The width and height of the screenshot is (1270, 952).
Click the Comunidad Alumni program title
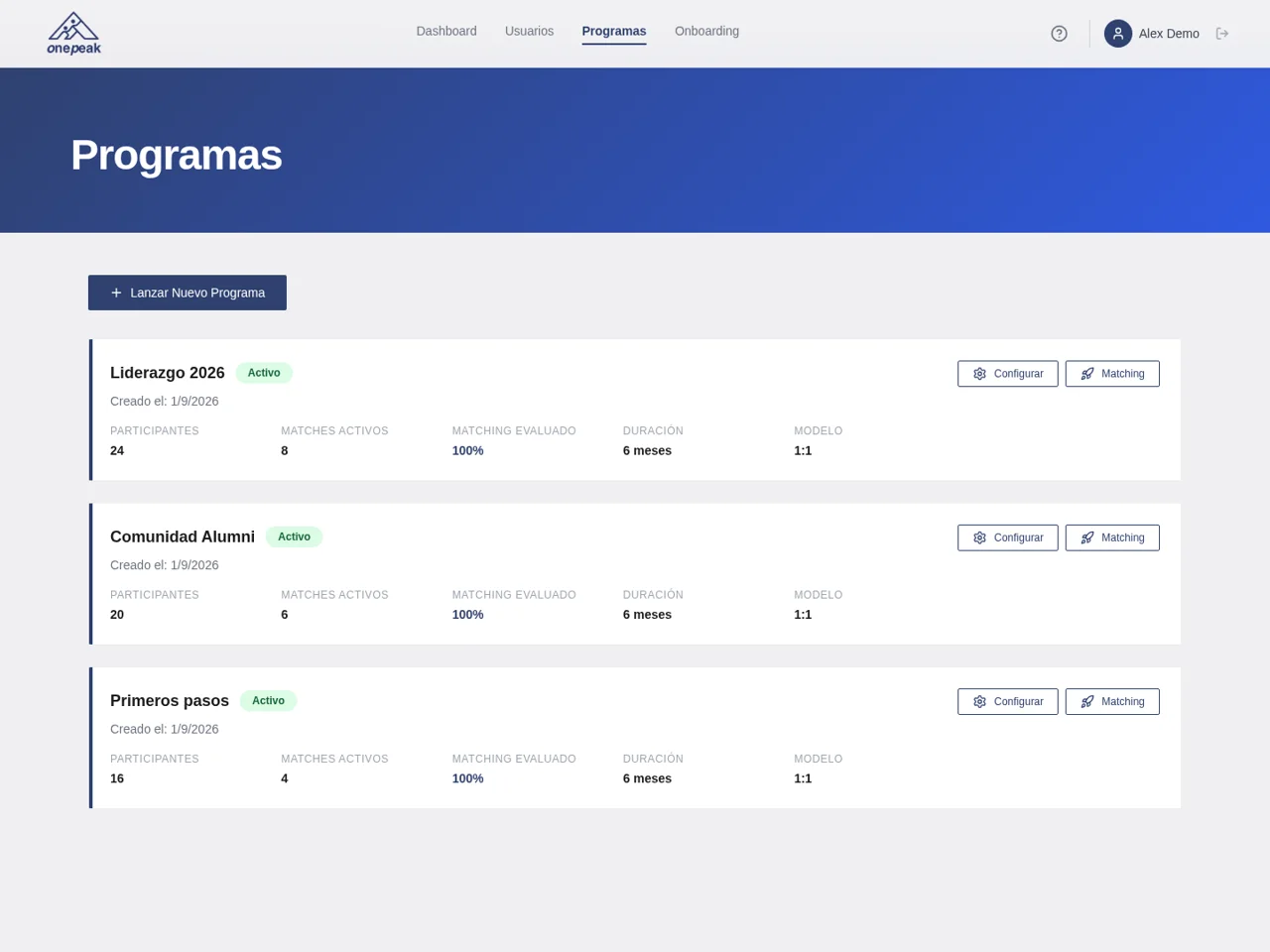coord(183,536)
